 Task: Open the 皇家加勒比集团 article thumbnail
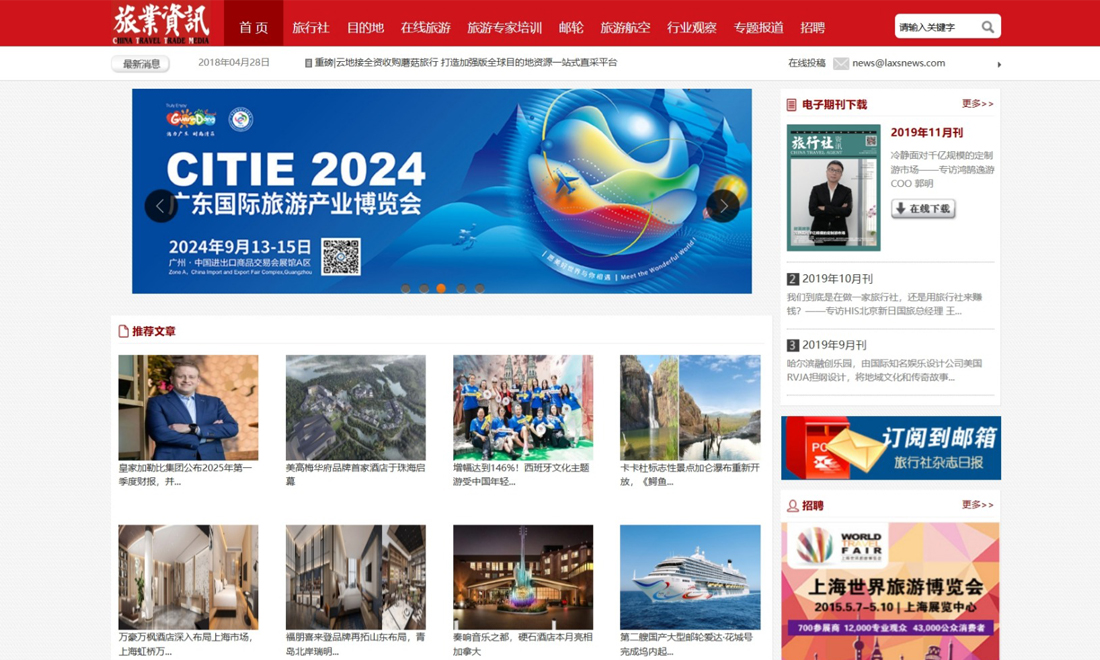pyautogui.click(x=188, y=408)
